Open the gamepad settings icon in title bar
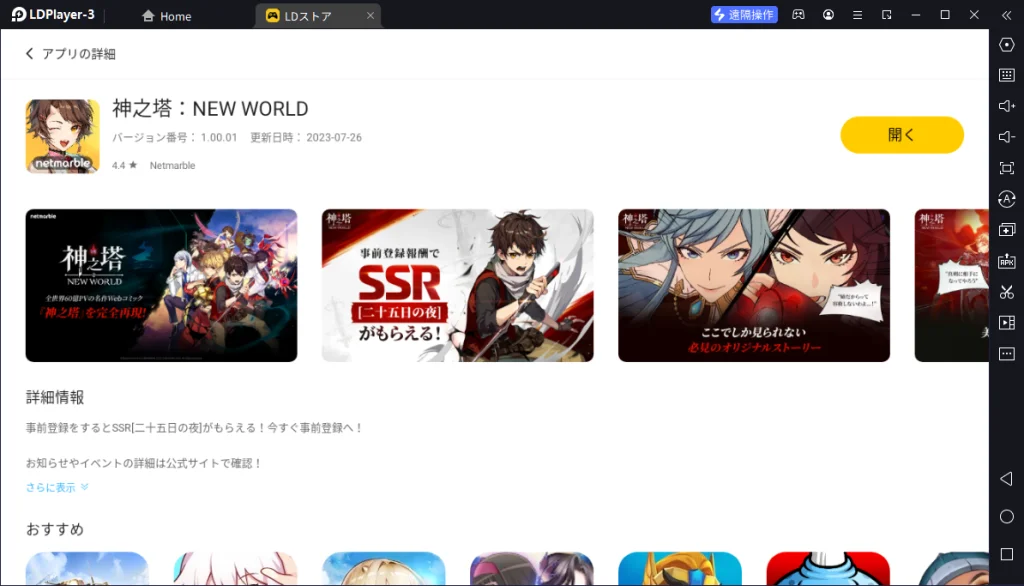Image resolution: width=1024 pixels, height=586 pixels. click(798, 14)
